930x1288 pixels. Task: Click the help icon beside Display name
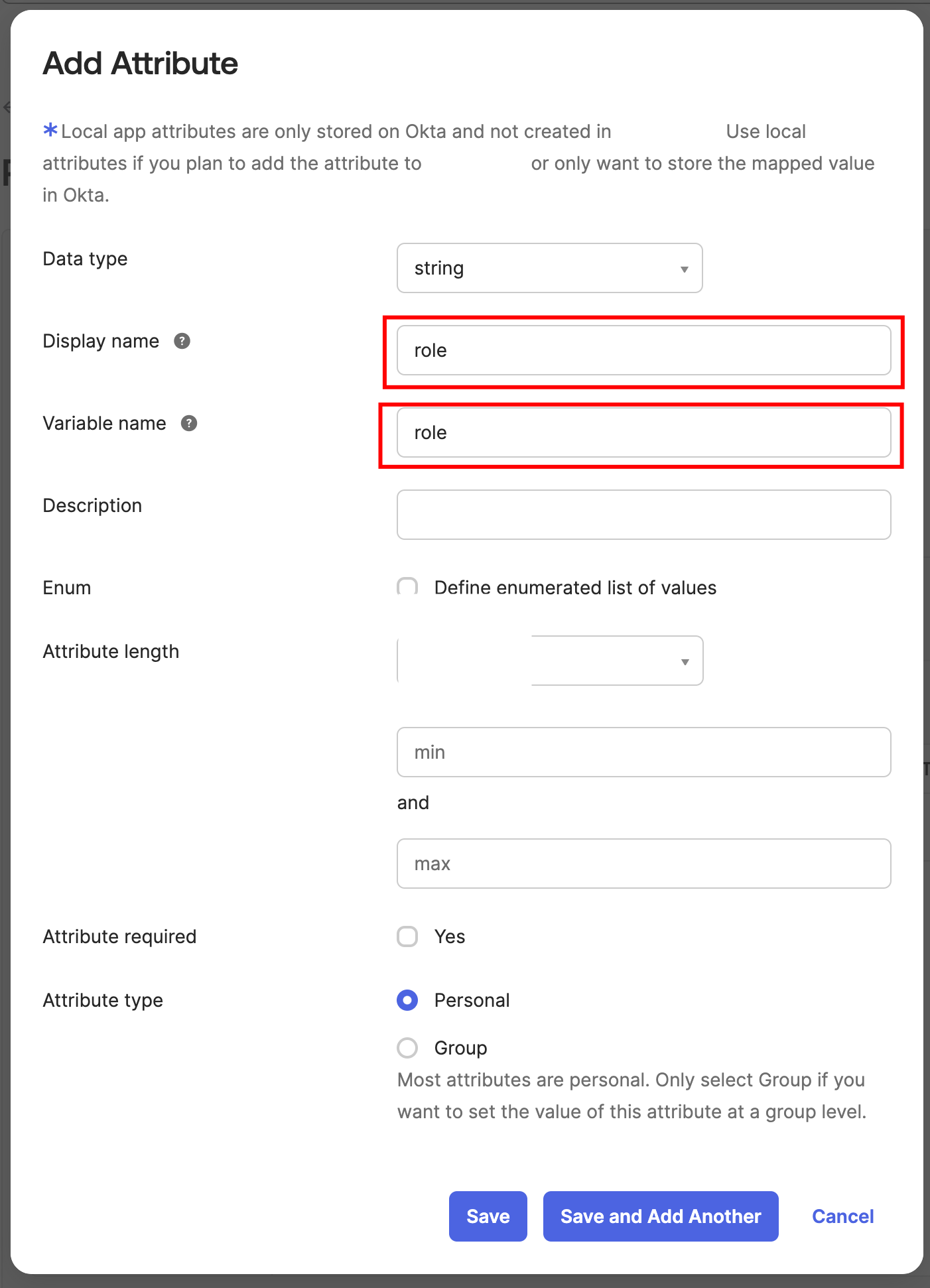(x=184, y=341)
